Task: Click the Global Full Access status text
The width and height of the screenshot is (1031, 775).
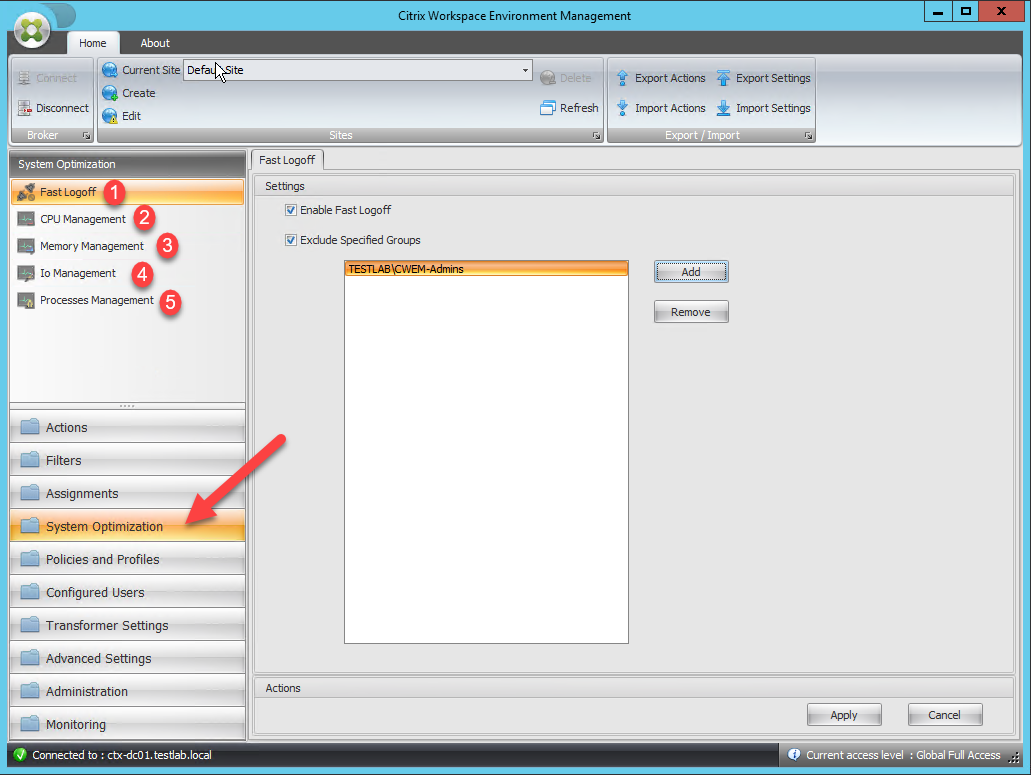Action: [958, 755]
